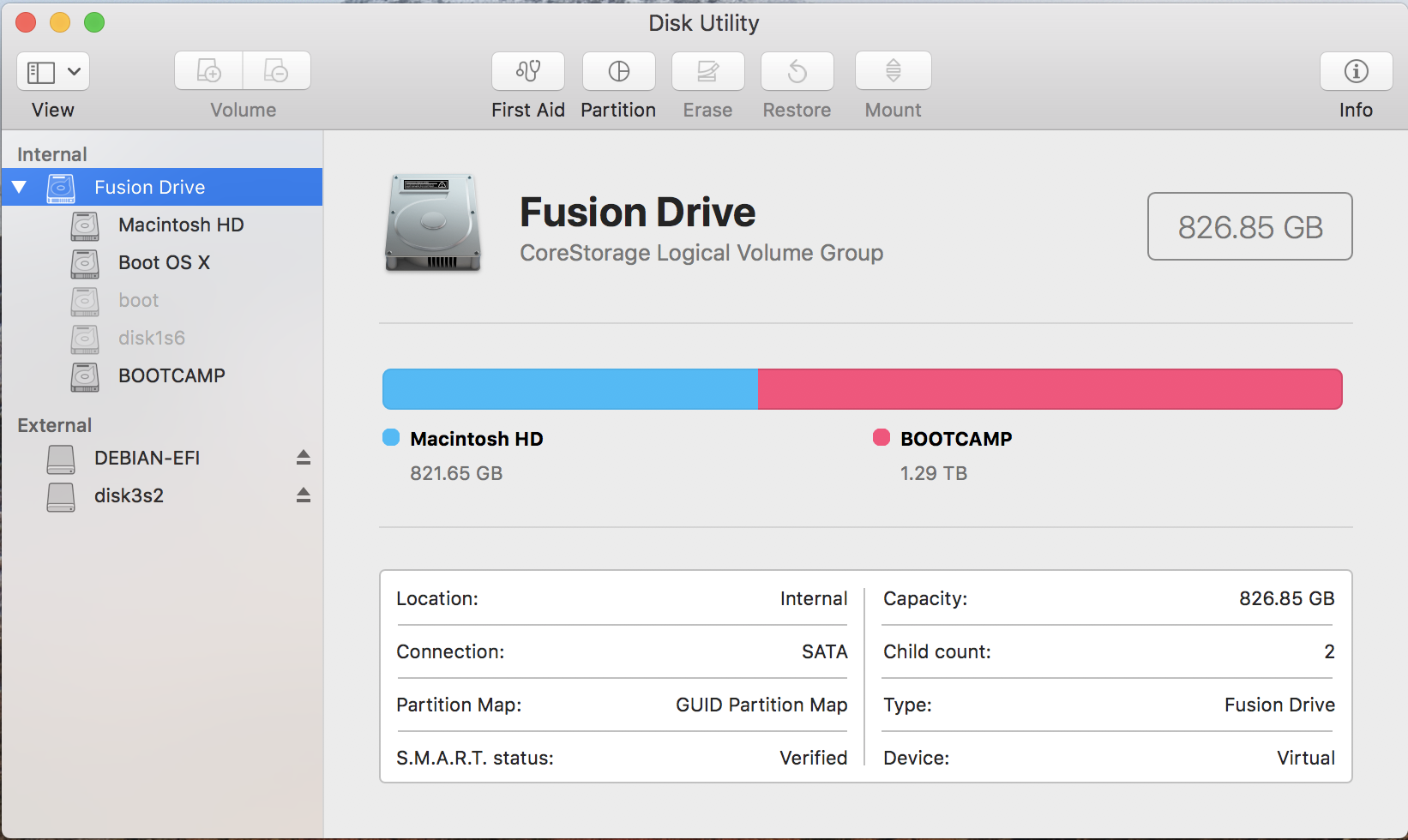Click CoreStorage Logical Volume Group subtitle
Screen dimensions: 1408x840
[x=701, y=253]
